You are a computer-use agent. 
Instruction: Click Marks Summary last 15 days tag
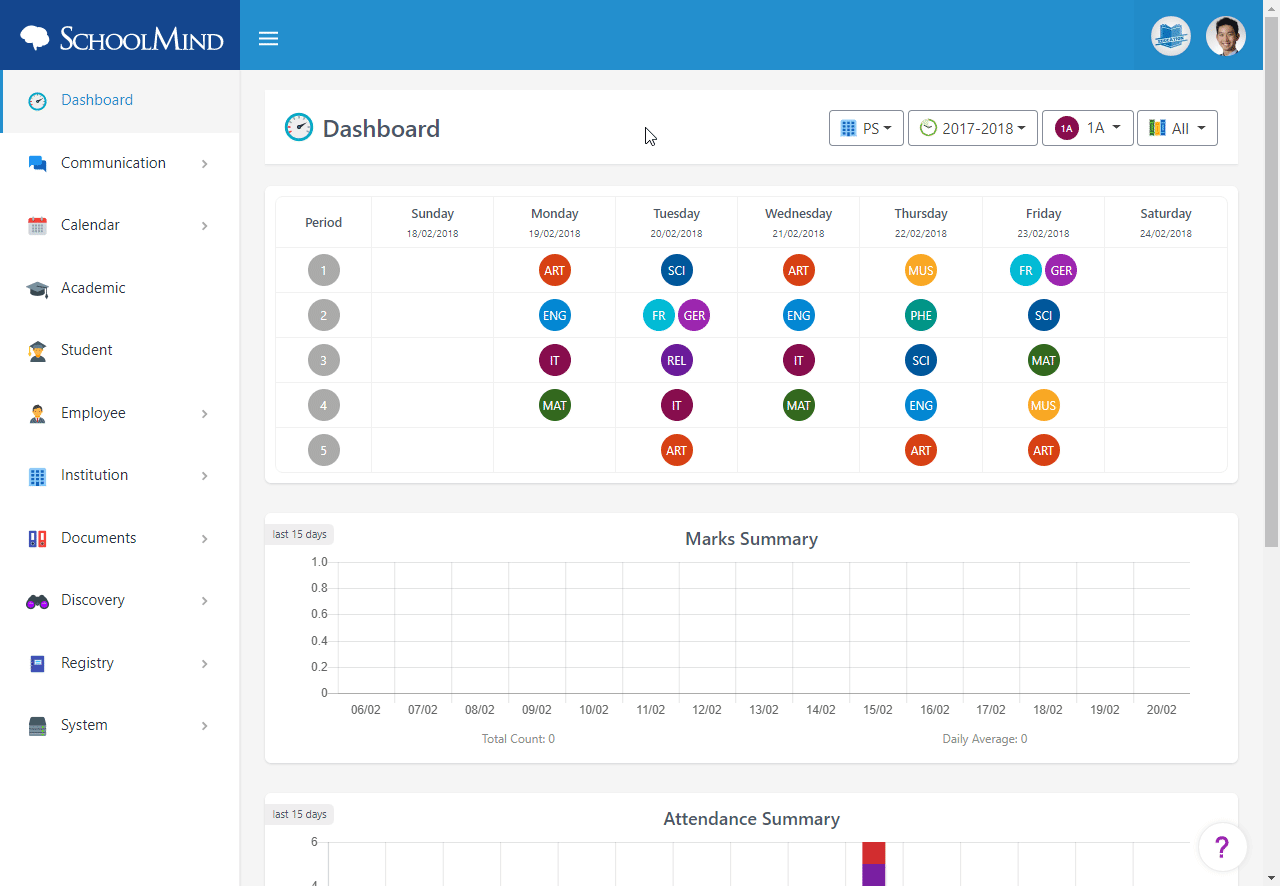click(299, 534)
